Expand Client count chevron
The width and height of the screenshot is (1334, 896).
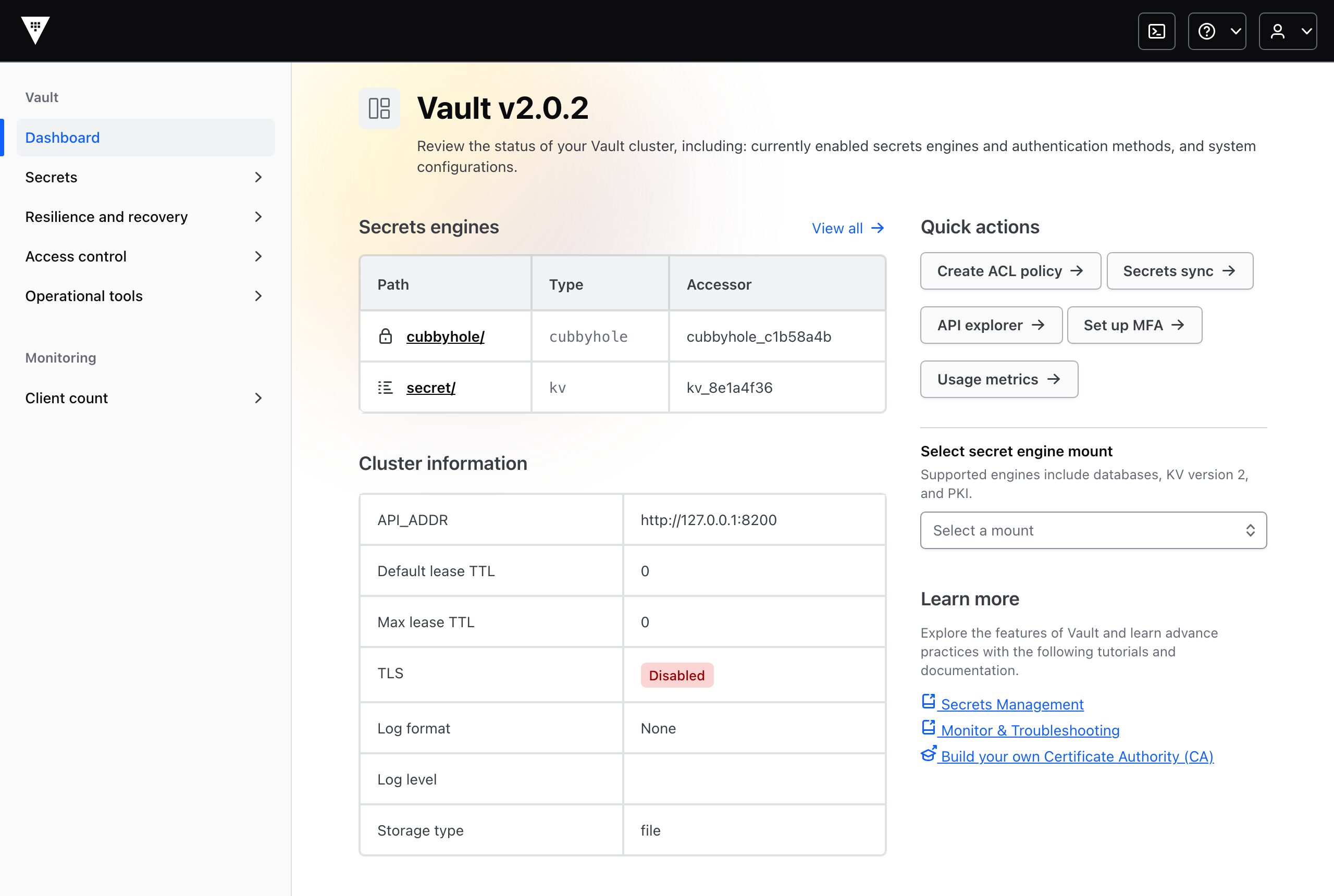point(258,397)
